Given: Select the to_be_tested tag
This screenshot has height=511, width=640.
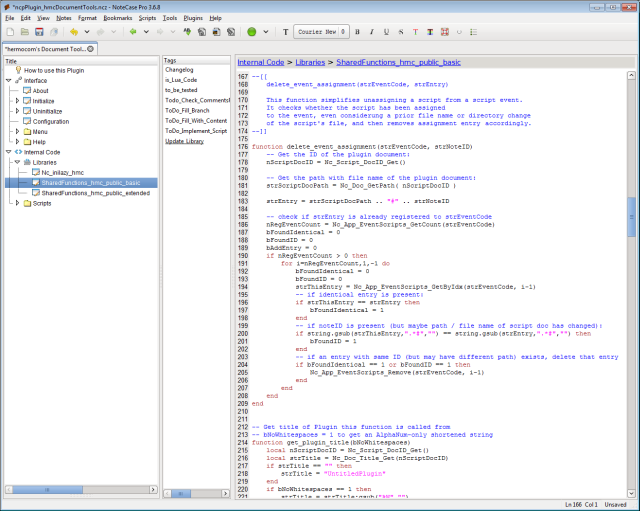Looking at the screenshot, I should click(181, 90).
